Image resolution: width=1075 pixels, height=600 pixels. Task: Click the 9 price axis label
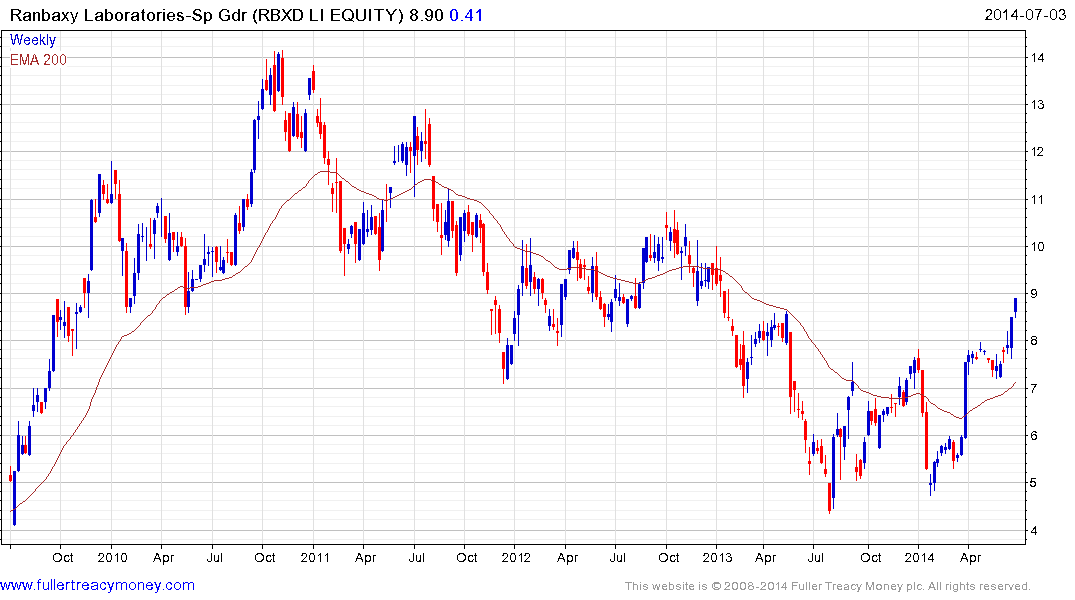[x=1034, y=293]
